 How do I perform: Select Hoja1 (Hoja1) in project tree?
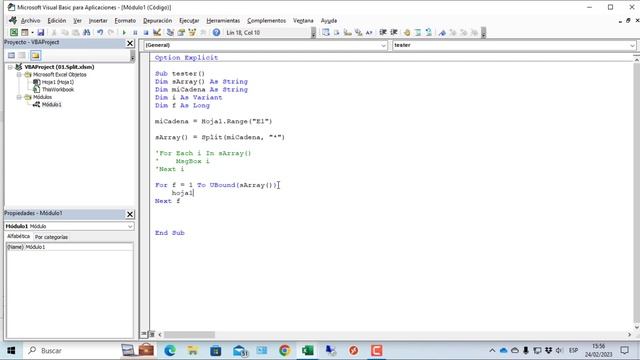(x=58, y=82)
